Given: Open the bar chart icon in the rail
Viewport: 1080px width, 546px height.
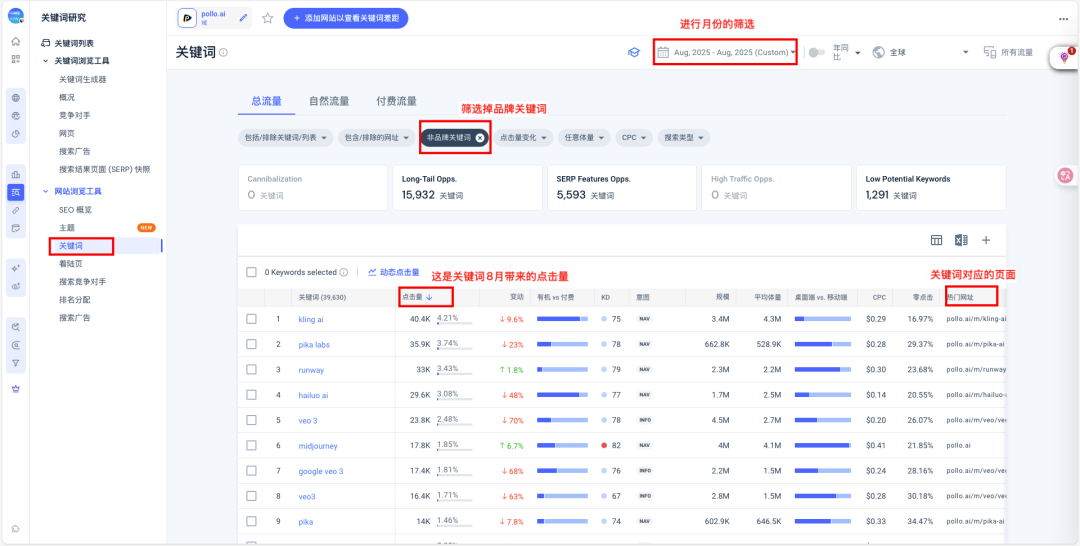Looking at the screenshot, I should pyautogui.click(x=16, y=174).
